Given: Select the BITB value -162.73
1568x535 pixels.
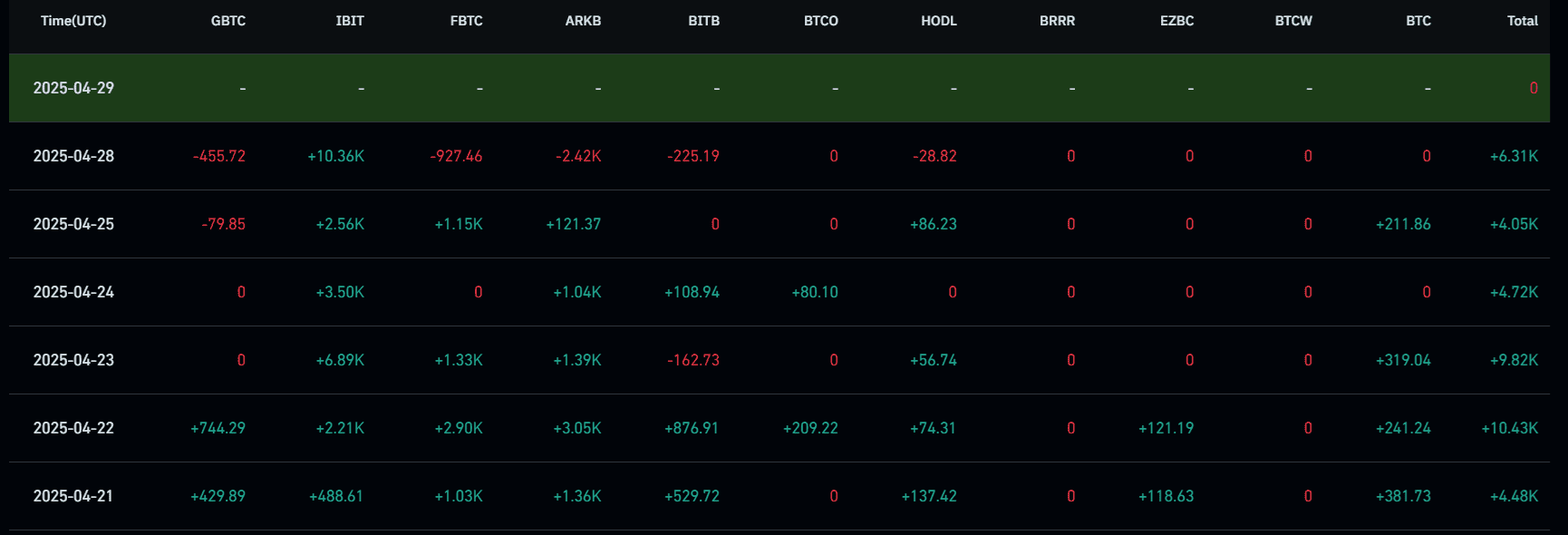Looking at the screenshot, I should (x=693, y=360).
